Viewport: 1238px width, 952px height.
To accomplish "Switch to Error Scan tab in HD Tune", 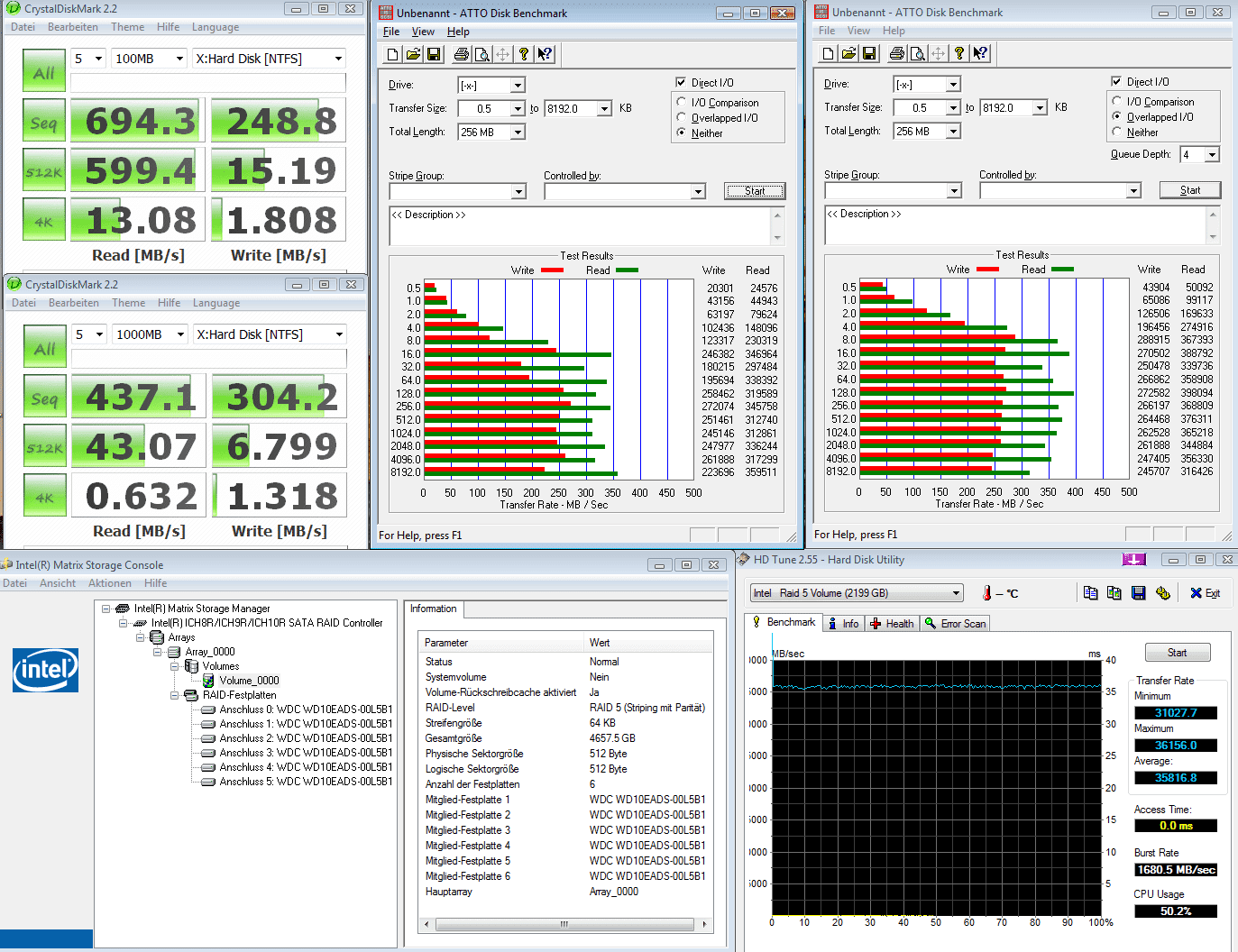I will (x=956, y=624).
